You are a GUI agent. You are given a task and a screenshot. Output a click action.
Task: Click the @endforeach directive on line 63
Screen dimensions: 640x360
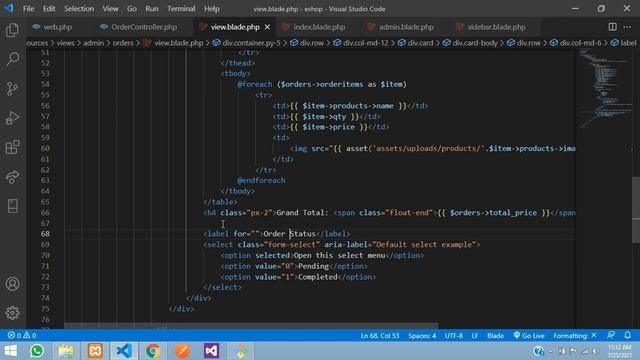[261, 180]
